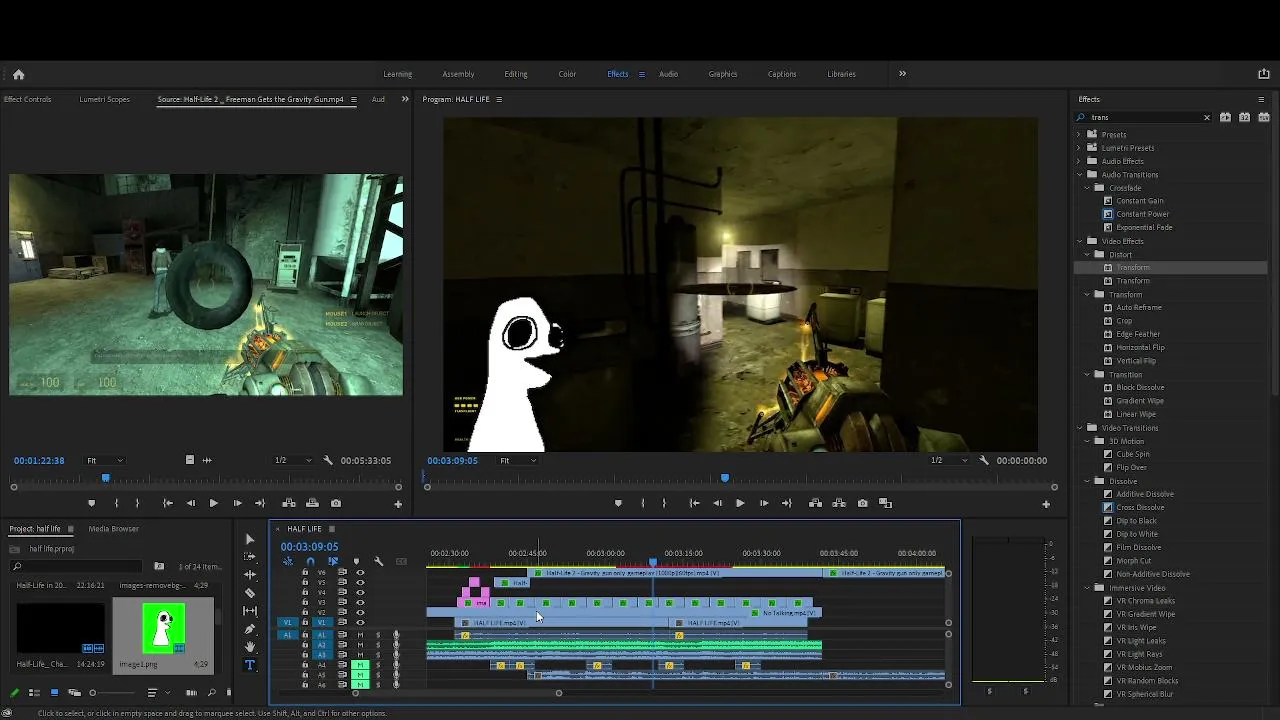
Task: Select the Constant Power audio transition
Action: click(1142, 214)
